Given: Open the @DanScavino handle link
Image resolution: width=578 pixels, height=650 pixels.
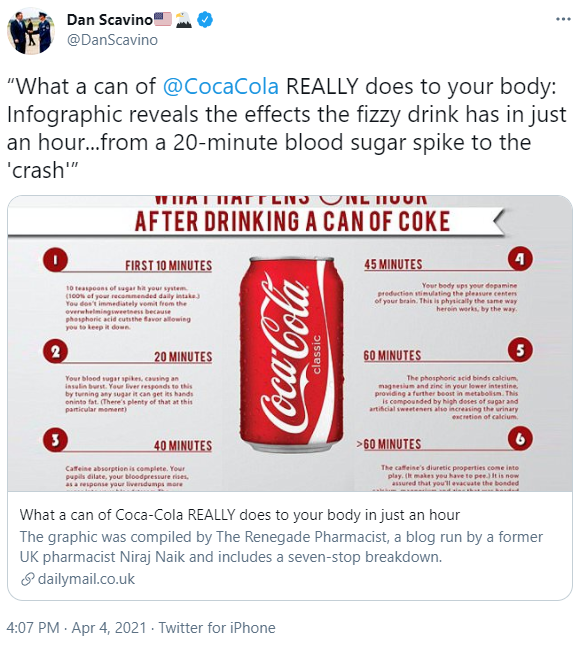Looking at the screenshot, I should tap(112, 40).
